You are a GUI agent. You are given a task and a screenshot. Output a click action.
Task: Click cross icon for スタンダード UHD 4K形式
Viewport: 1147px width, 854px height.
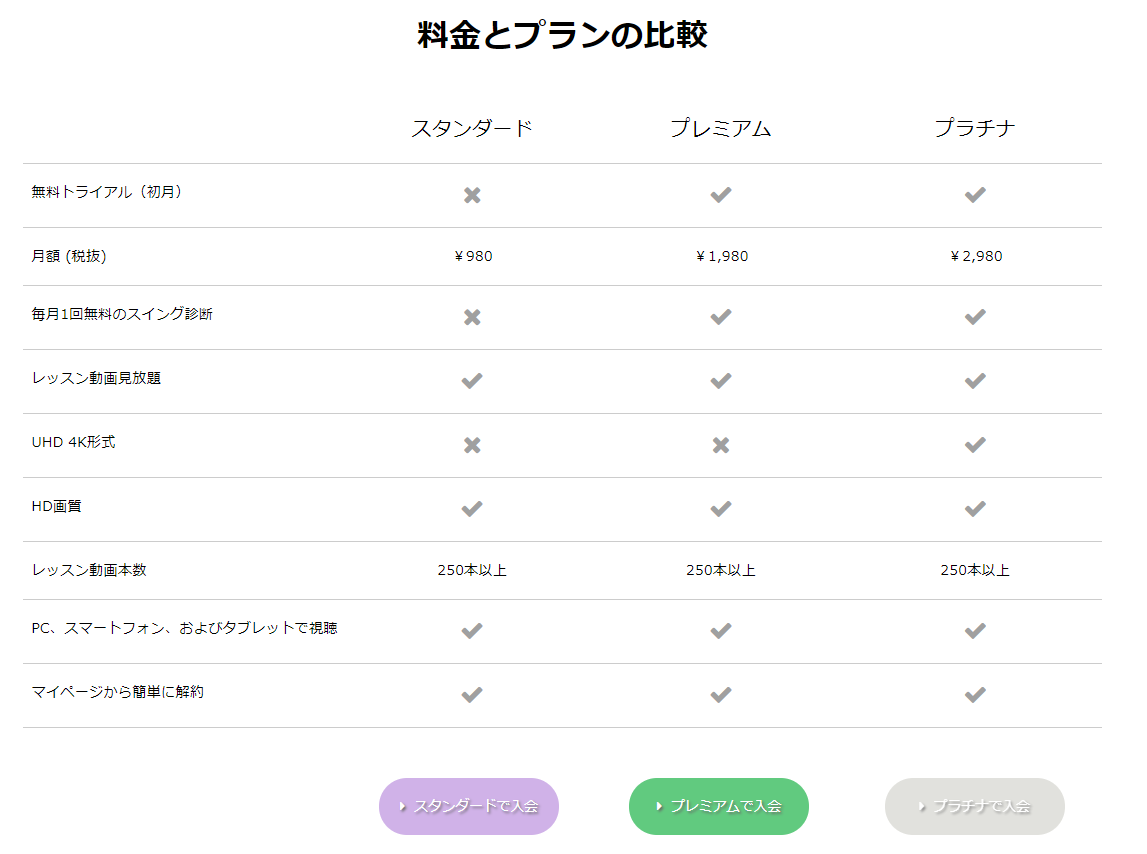coord(473,445)
